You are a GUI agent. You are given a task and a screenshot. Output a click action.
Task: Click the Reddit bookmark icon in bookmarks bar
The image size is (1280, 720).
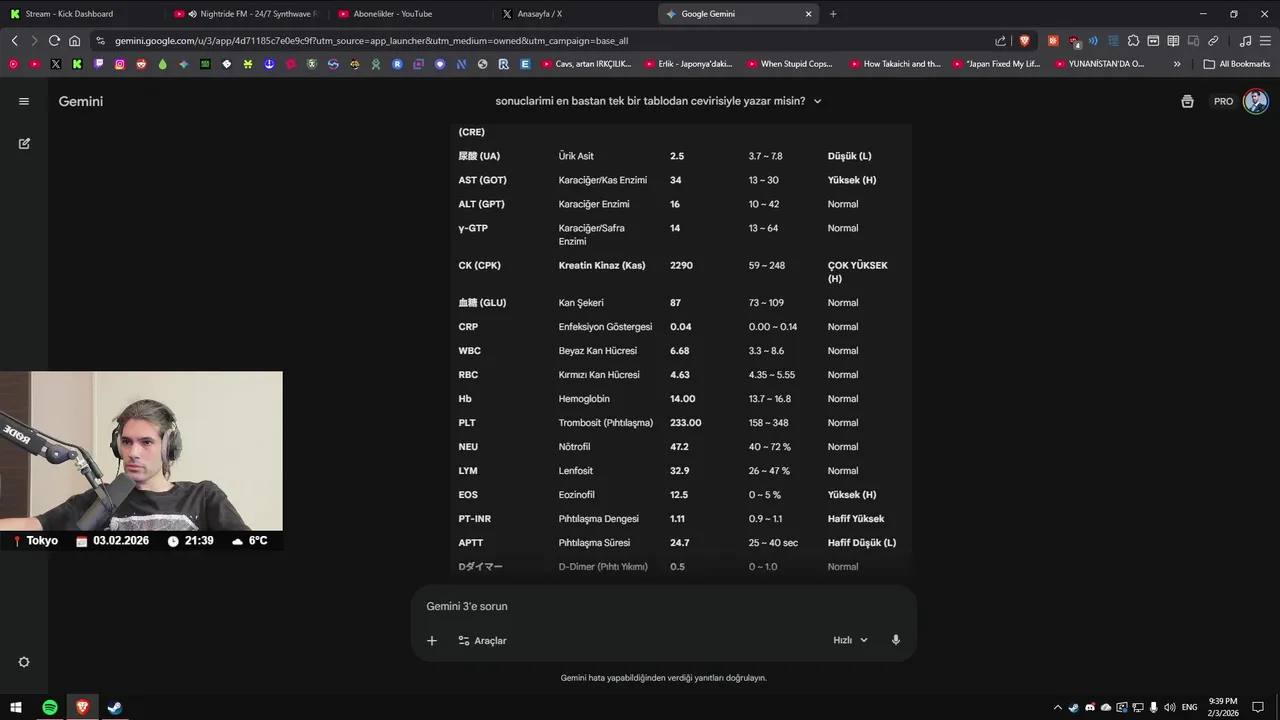tap(141, 64)
